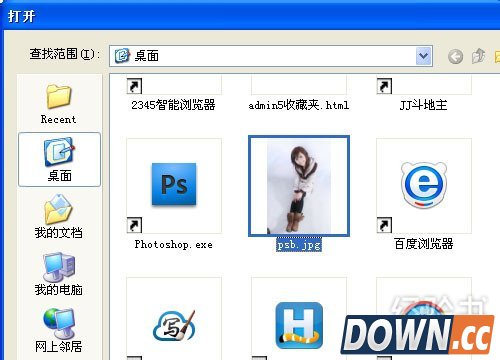Click the 百度浏览器 file name label
Image resolution: width=500 pixels, height=360 pixels.
coord(424,244)
